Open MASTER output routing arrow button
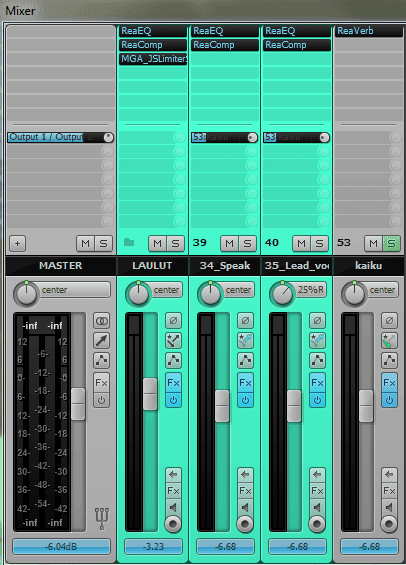This screenshot has height=565, width=406. pos(102,341)
